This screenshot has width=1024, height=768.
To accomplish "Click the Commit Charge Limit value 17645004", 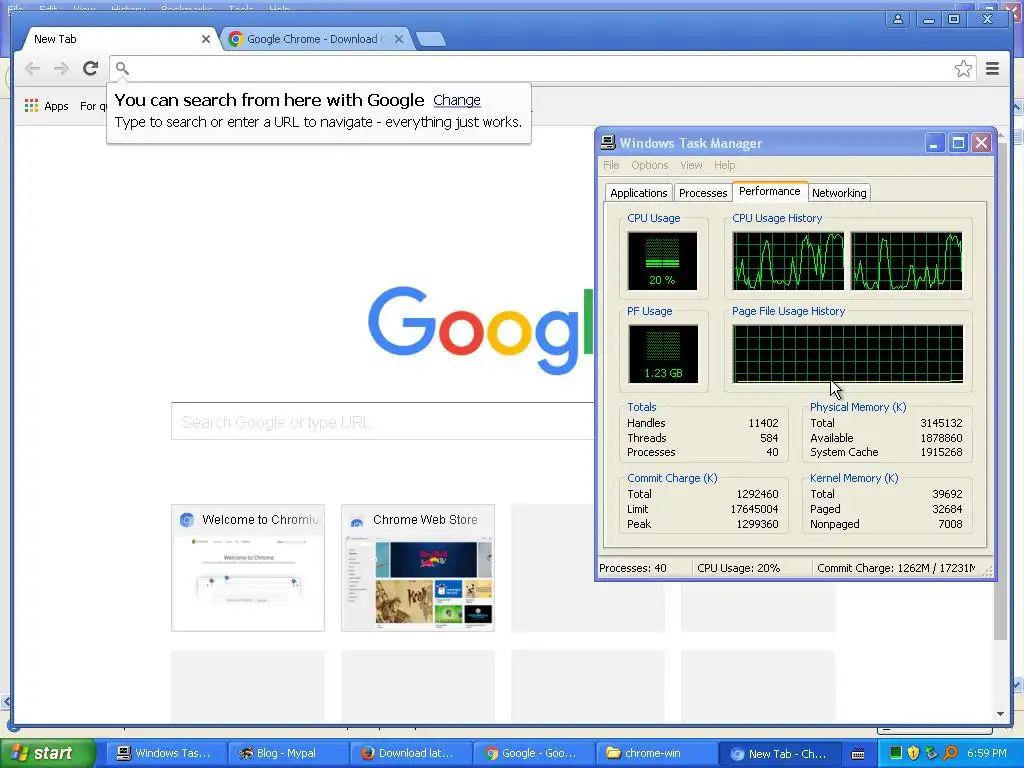I will 754,509.
